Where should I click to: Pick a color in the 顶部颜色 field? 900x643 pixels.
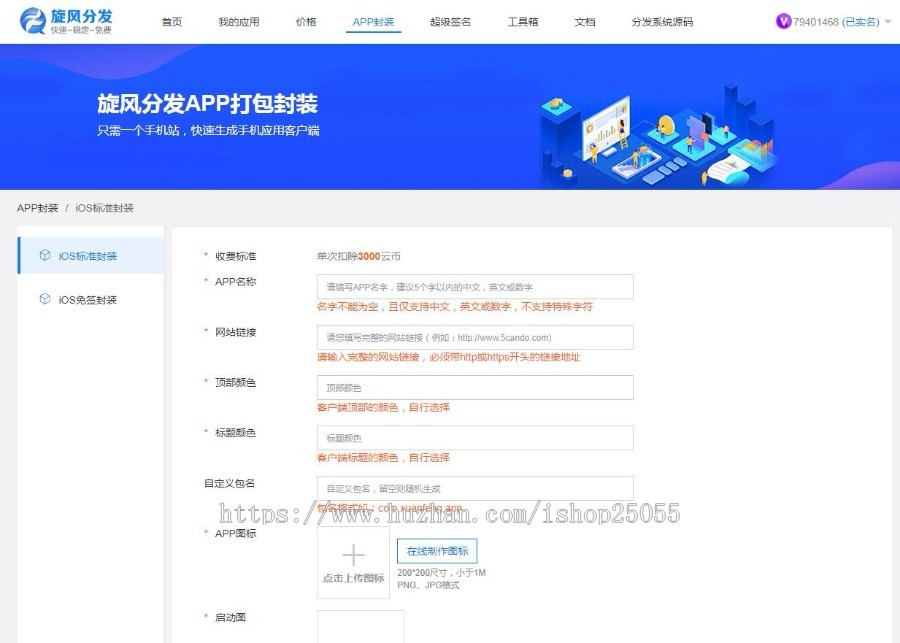[x=475, y=387]
